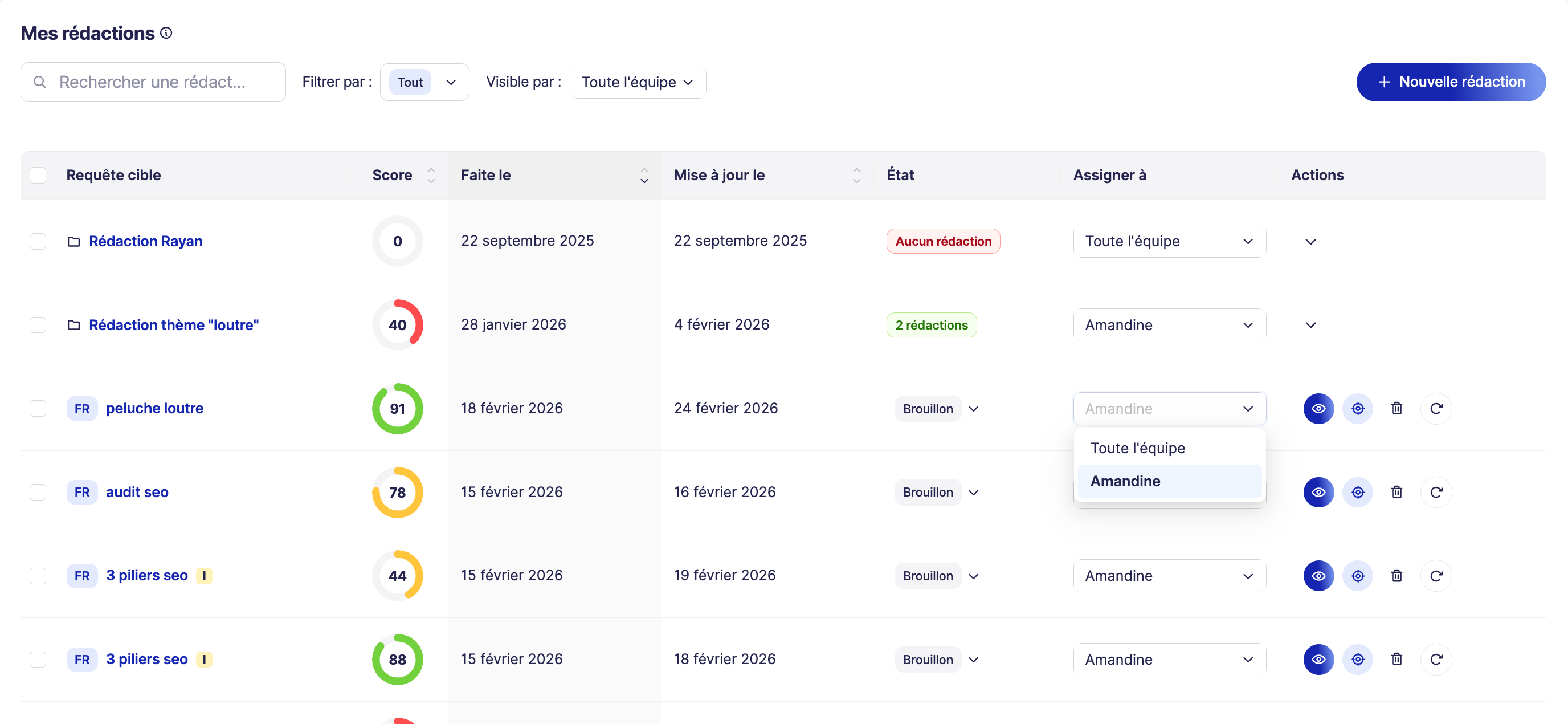
Task: Refresh 3 piliers seo row scored 44
Action: coord(1436,576)
